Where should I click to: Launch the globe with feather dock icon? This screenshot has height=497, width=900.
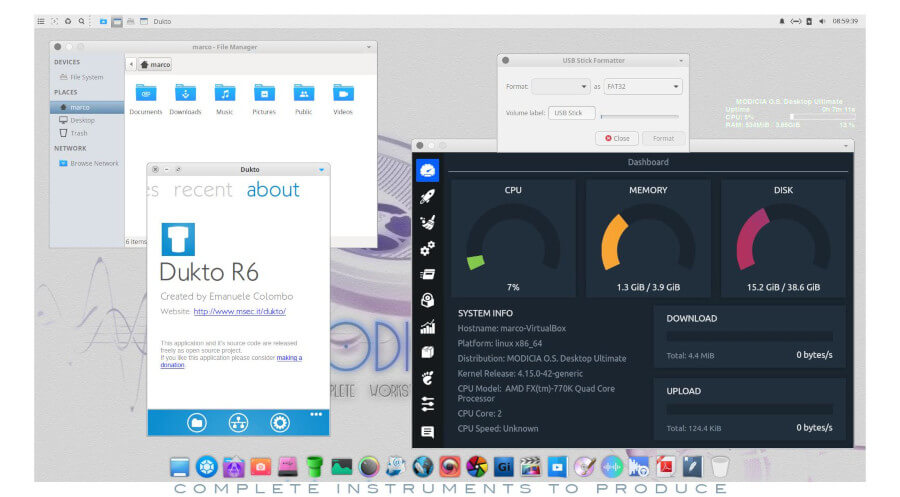(422, 467)
